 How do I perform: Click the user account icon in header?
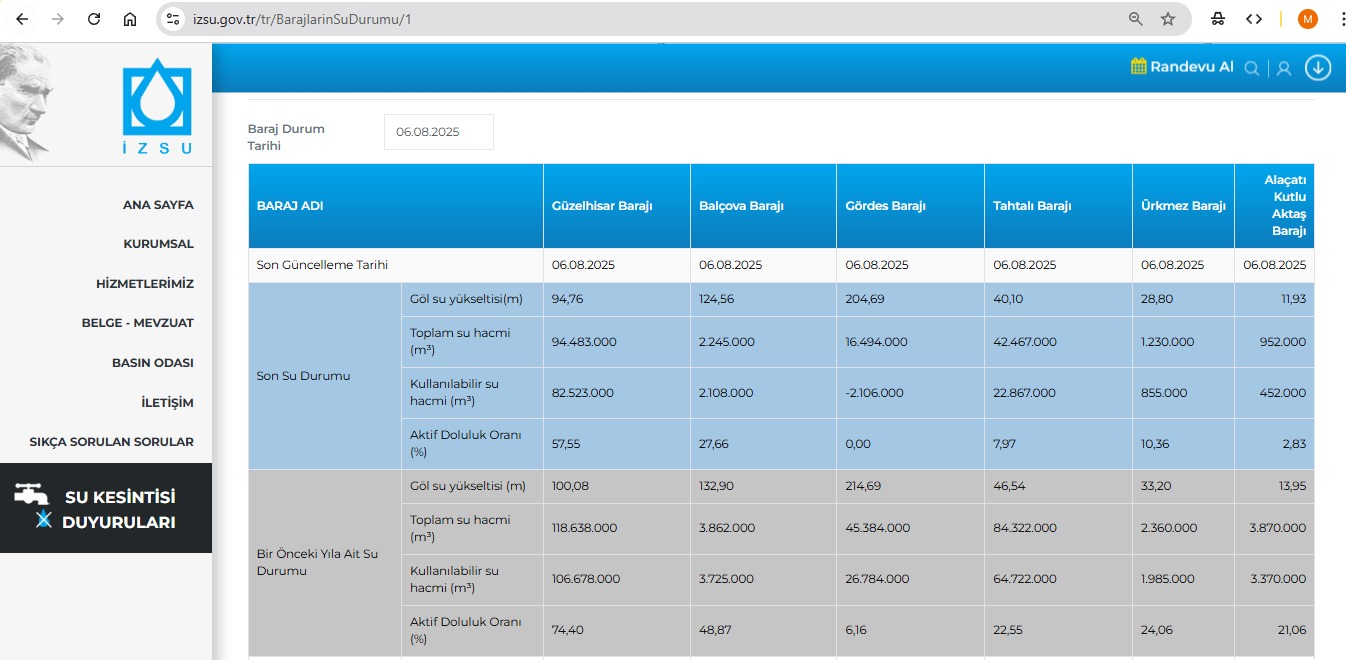tap(1284, 68)
